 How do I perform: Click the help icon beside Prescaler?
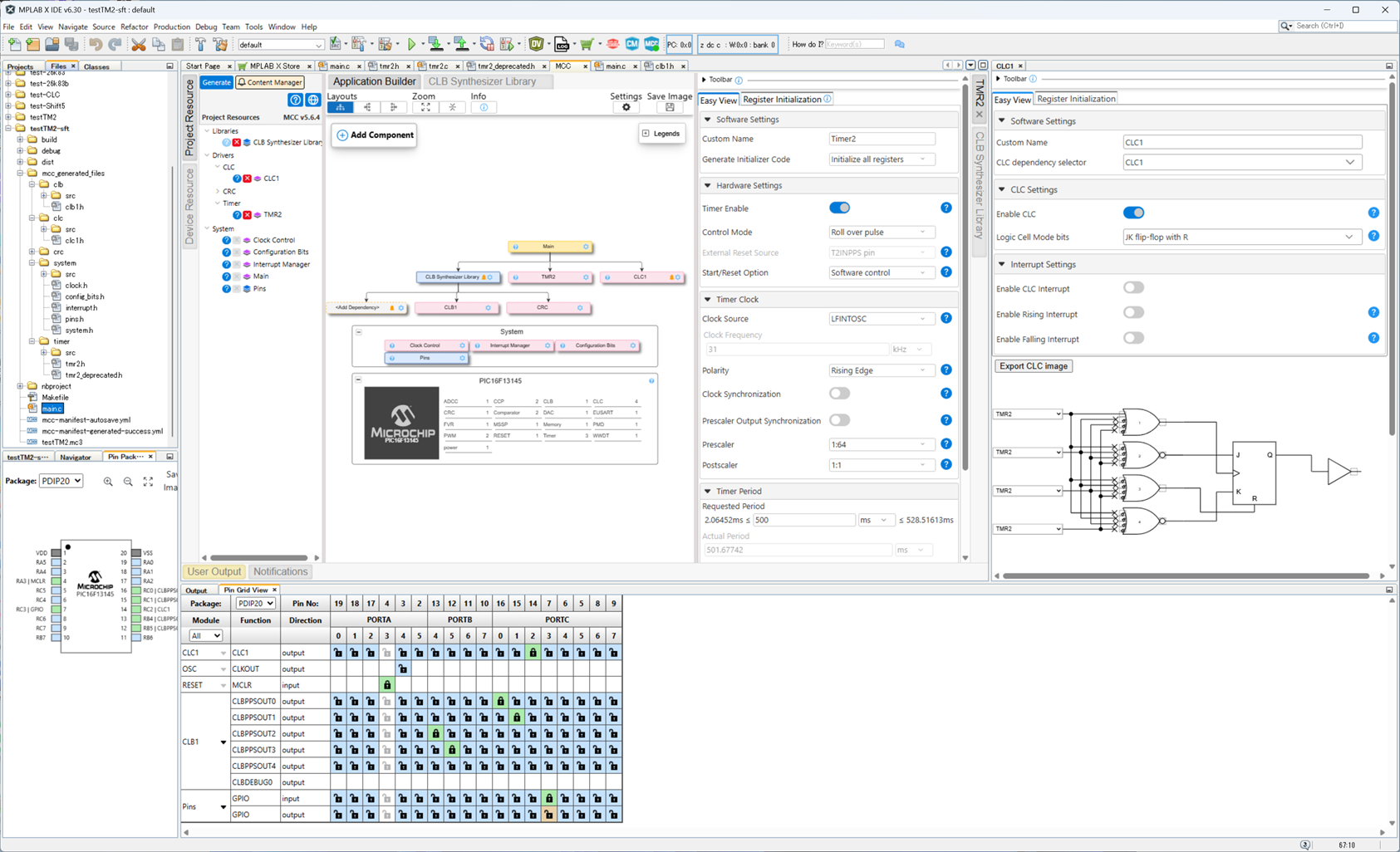[x=946, y=444]
